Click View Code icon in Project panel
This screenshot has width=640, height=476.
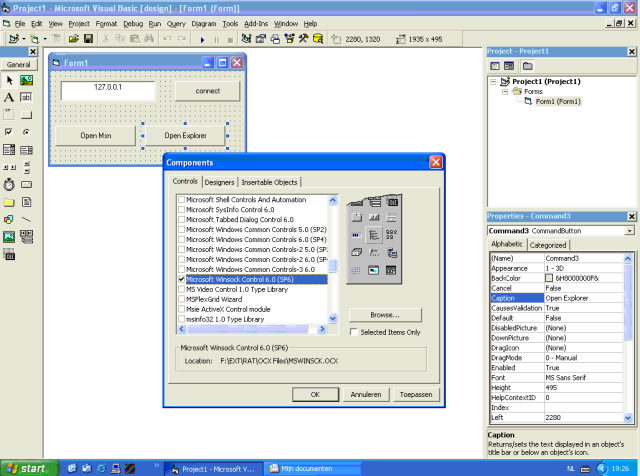click(x=495, y=66)
